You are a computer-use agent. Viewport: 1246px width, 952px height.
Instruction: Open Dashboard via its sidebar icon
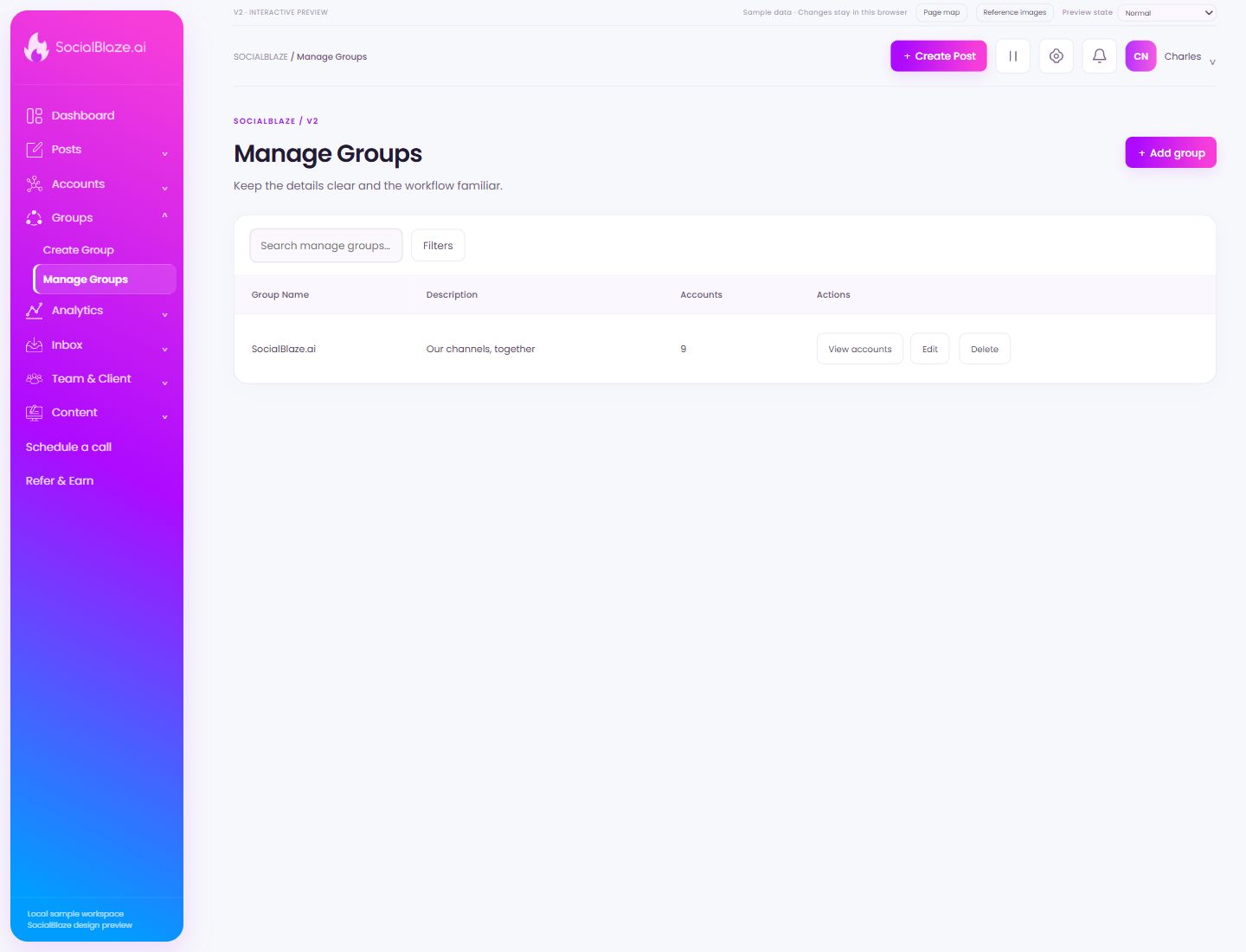coord(35,116)
